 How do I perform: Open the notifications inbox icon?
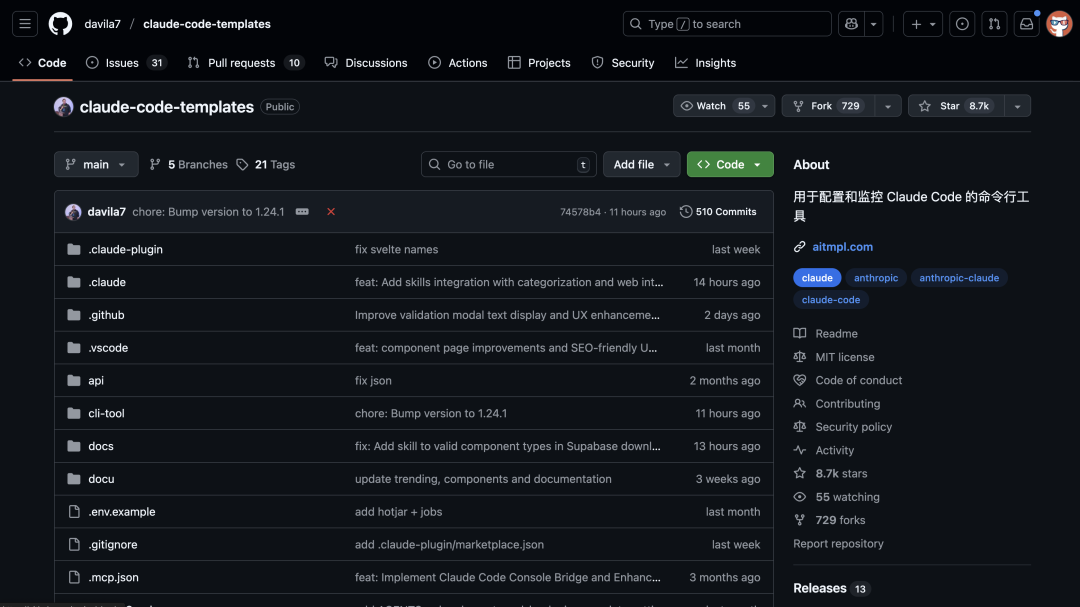(1026, 23)
